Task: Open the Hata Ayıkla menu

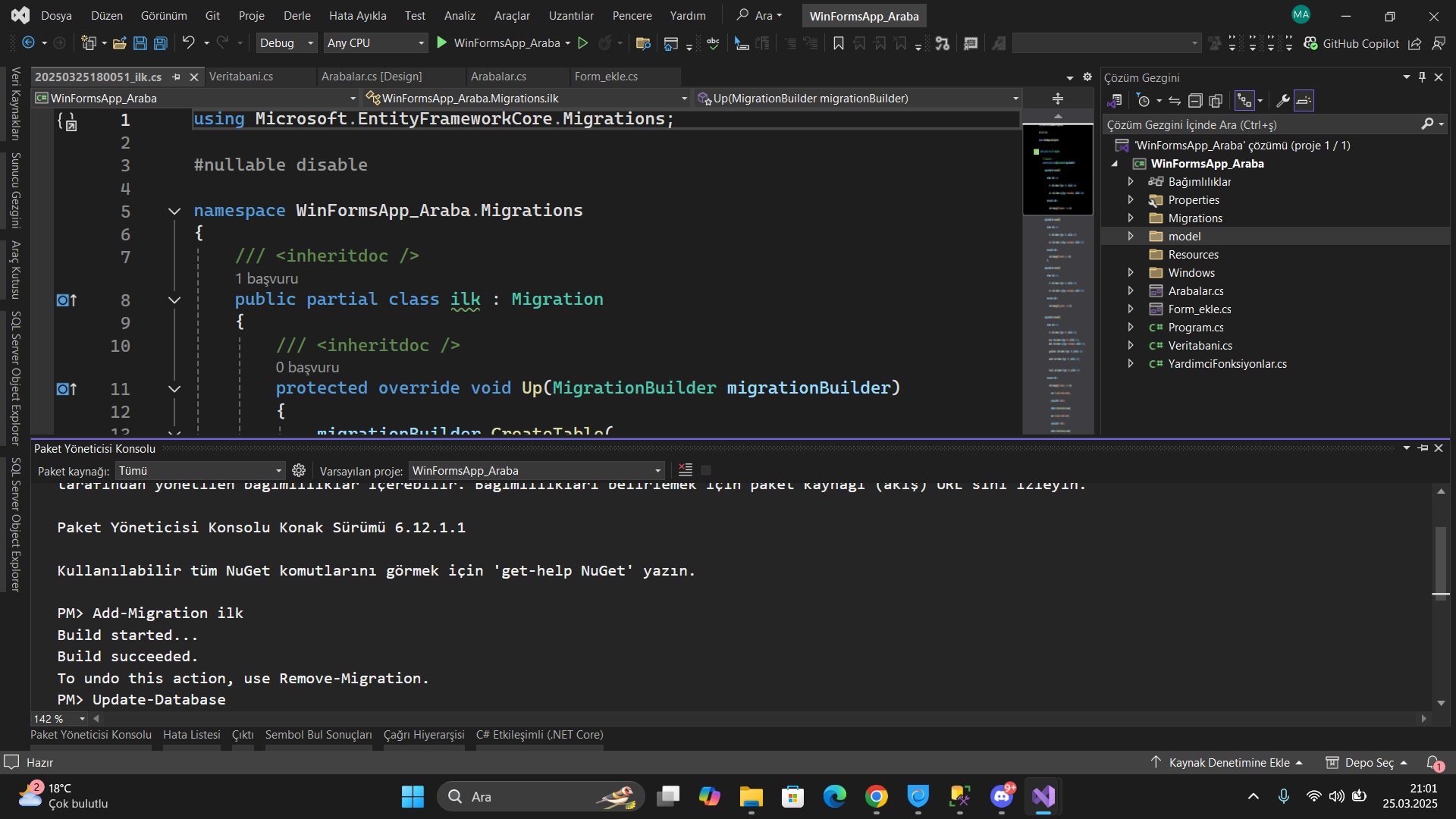Action: pos(357,15)
